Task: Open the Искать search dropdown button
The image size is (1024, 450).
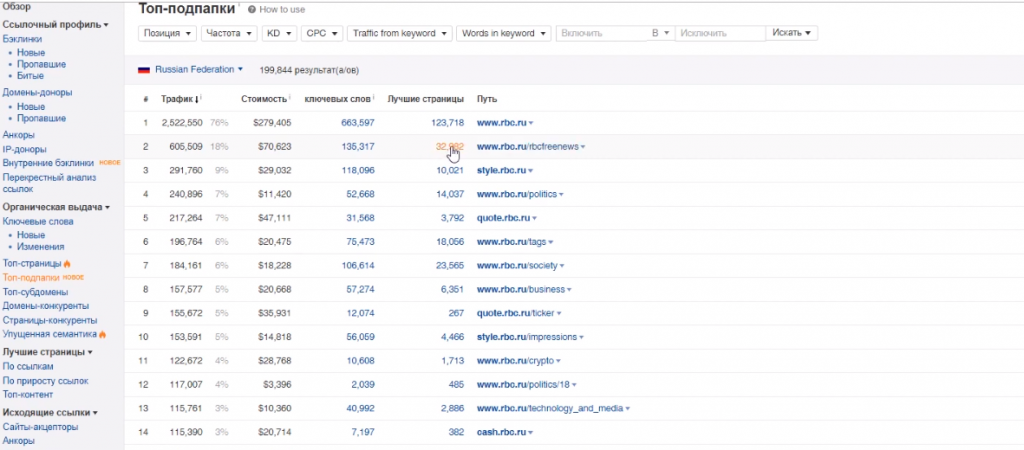Action: (792, 33)
